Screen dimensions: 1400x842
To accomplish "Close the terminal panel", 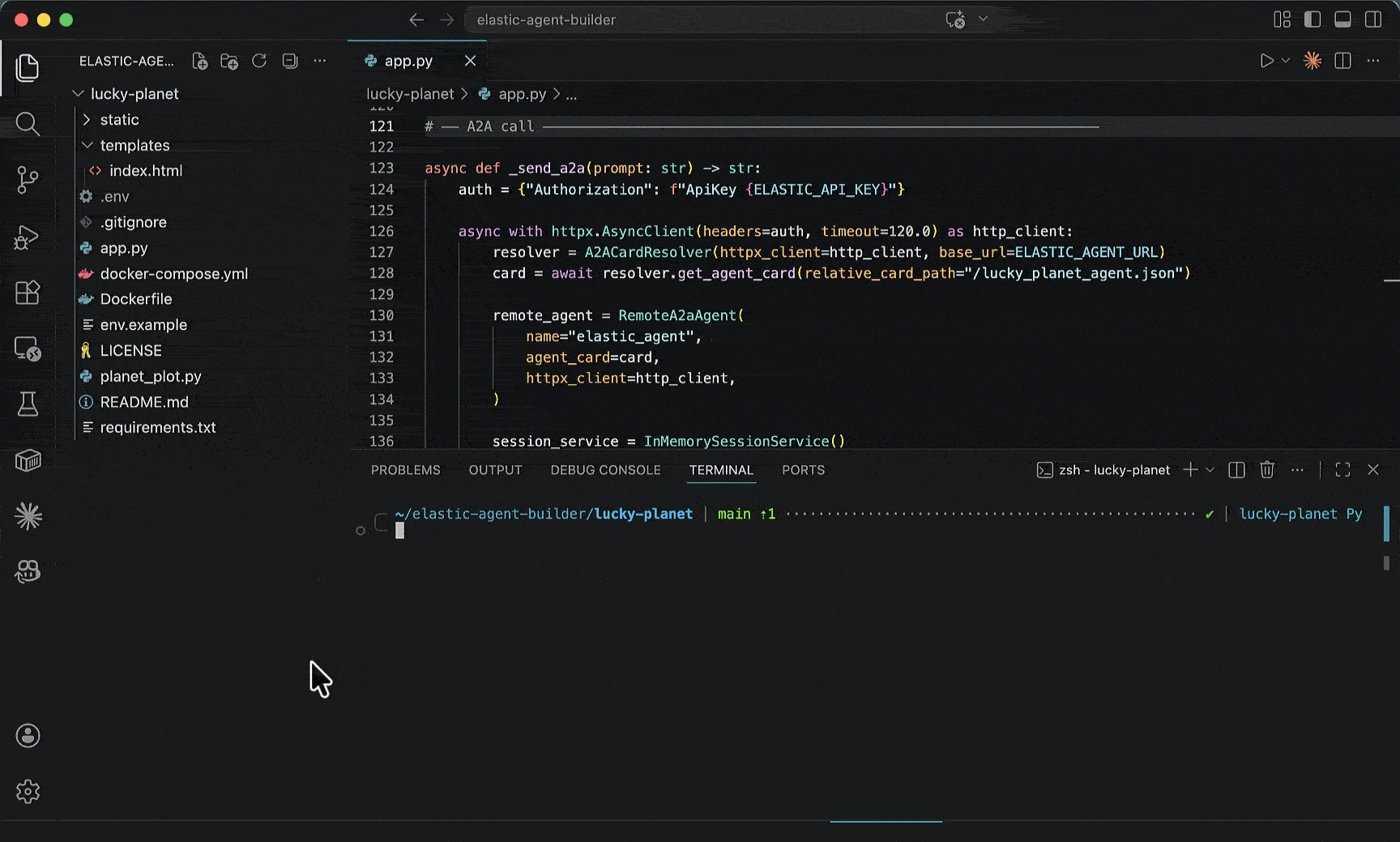I will click(1373, 470).
